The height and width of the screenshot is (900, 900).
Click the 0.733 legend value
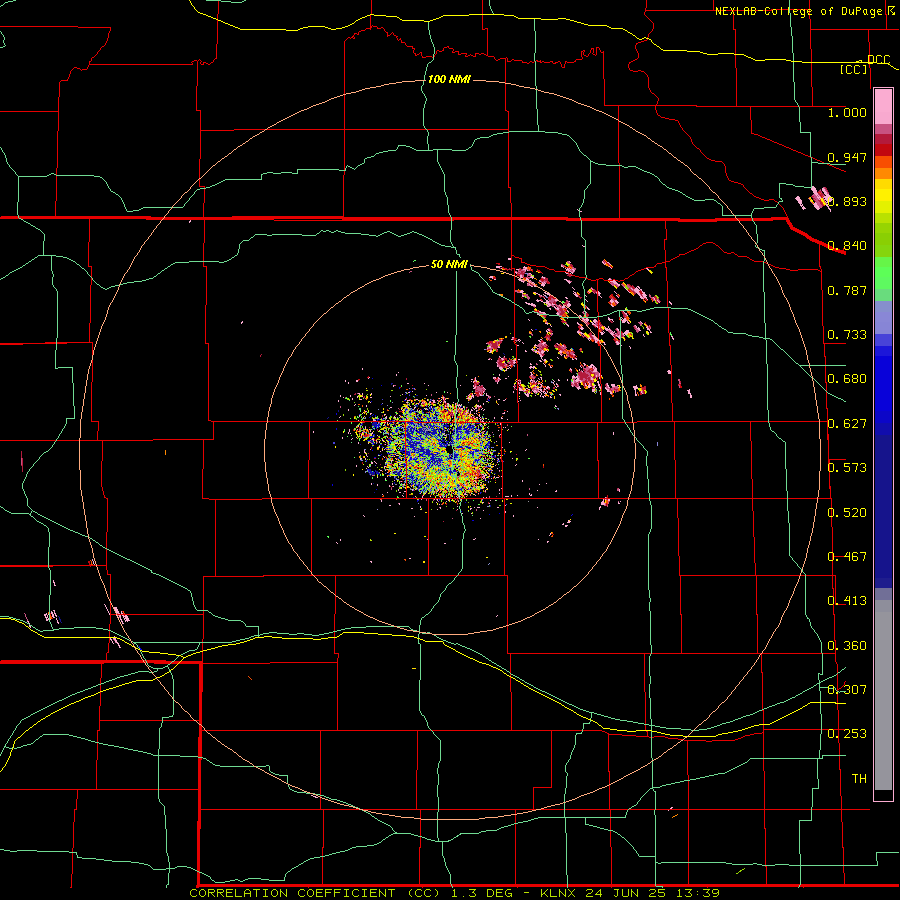point(847,335)
